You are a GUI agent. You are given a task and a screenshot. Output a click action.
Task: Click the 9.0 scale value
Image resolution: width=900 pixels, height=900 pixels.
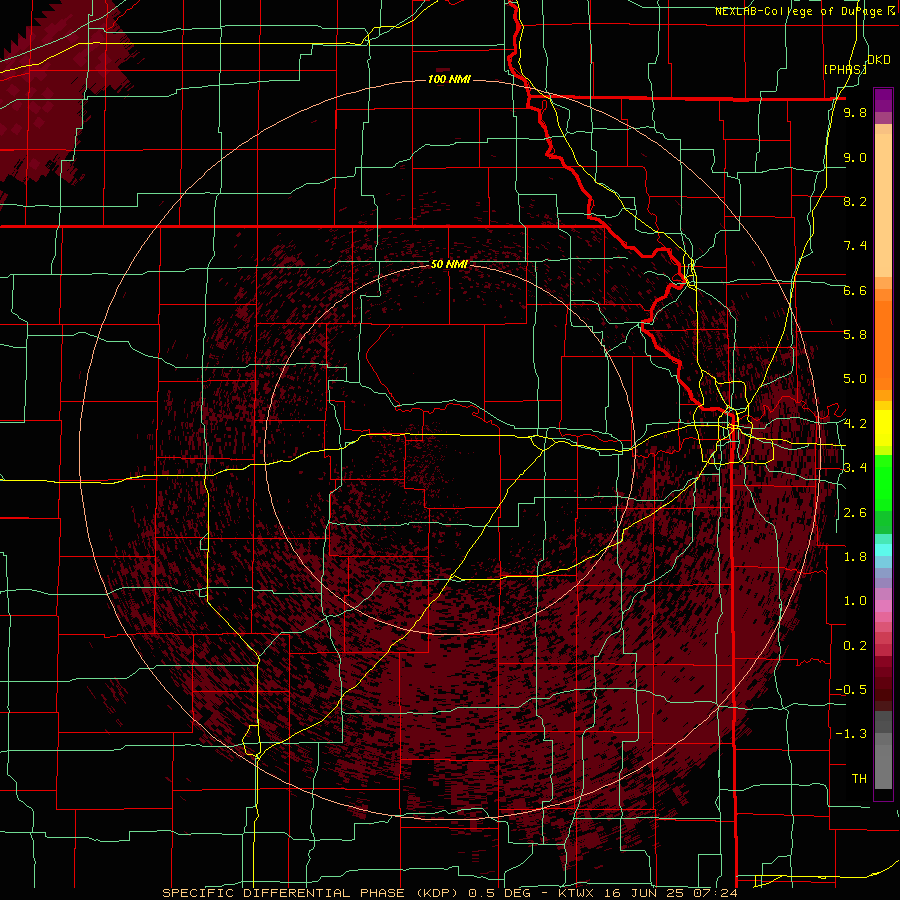click(x=855, y=157)
